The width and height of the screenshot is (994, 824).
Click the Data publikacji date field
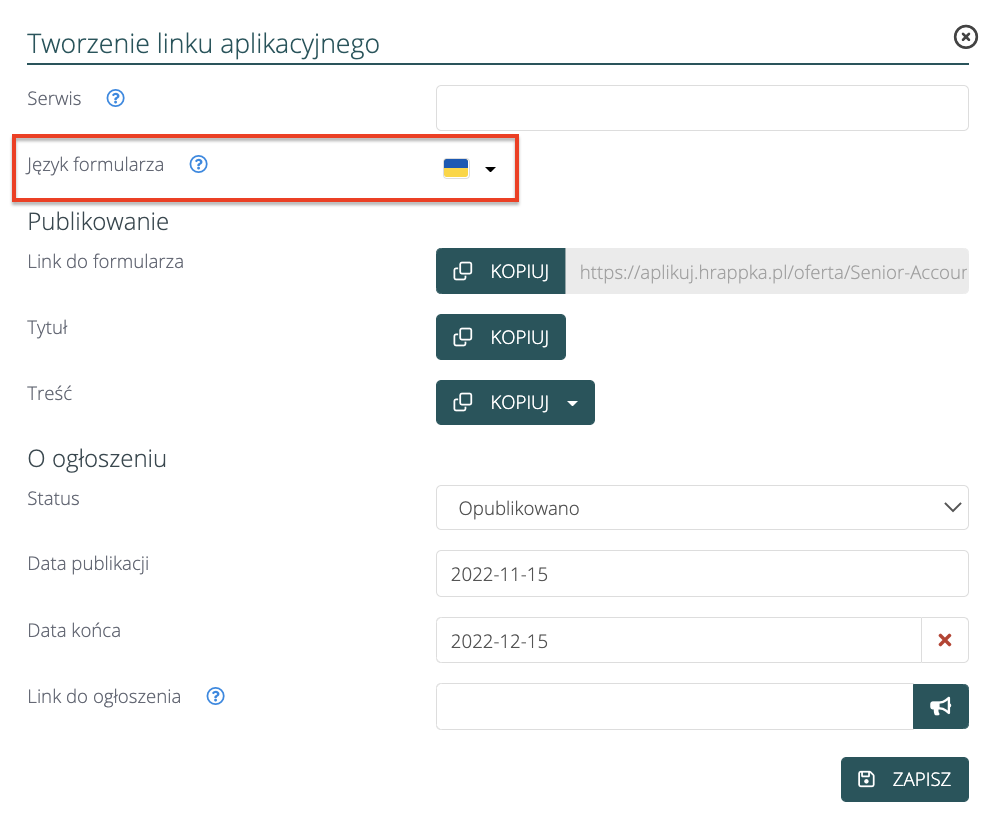pyautogui.click(x=702, y=574)
